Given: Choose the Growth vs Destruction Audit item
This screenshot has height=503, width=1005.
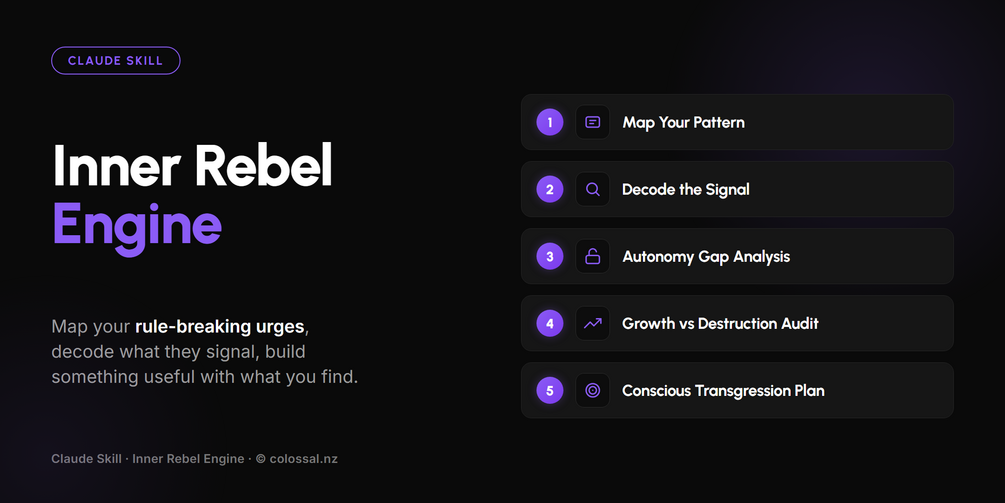Looking at the screenshot, I should (x=737, y=323).
